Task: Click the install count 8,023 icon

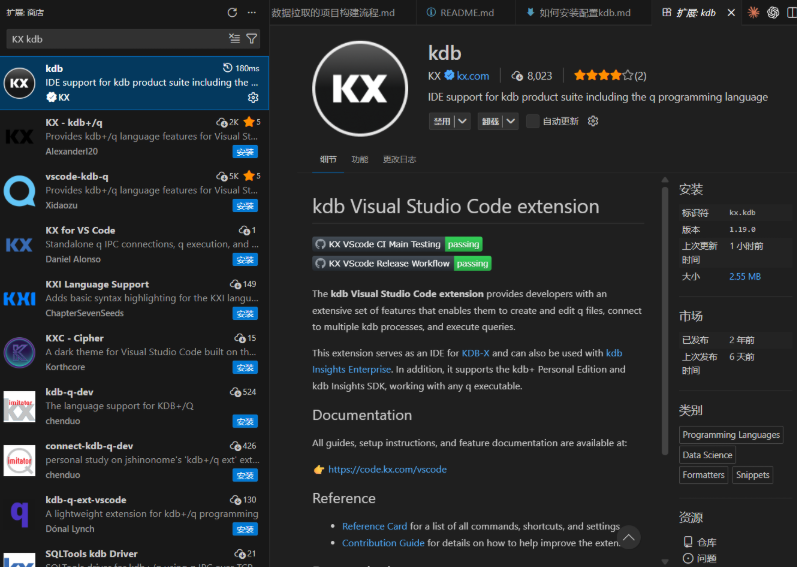Action: [x=517, y=76]
